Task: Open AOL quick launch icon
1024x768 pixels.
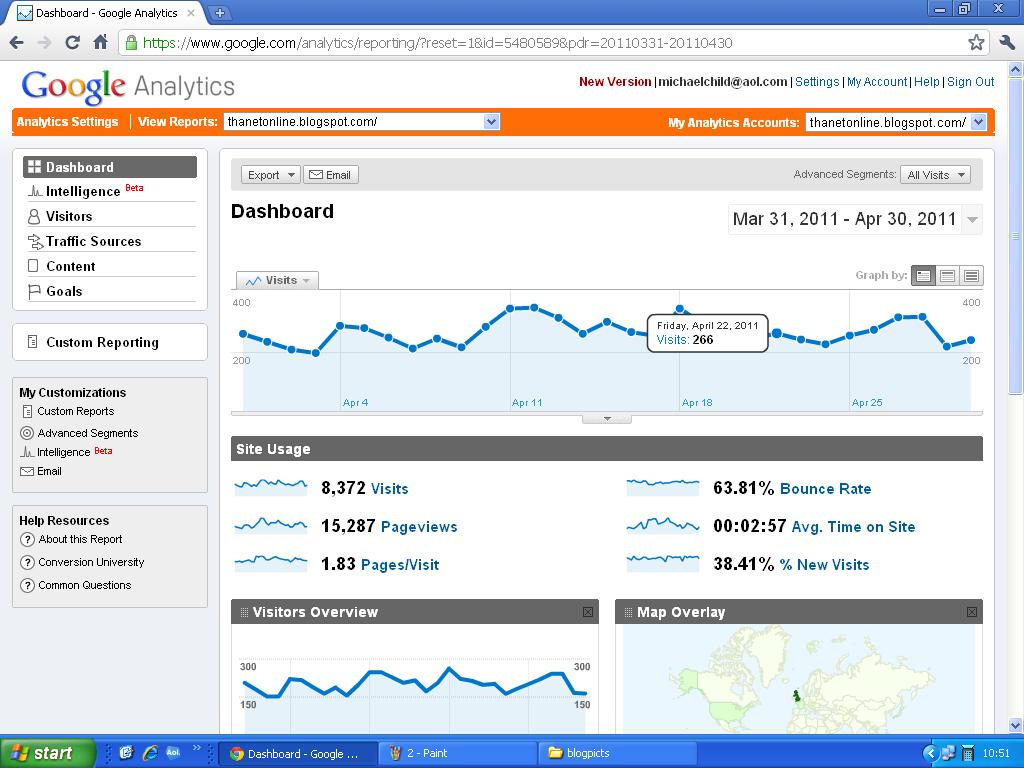Action: click(173, 753)
